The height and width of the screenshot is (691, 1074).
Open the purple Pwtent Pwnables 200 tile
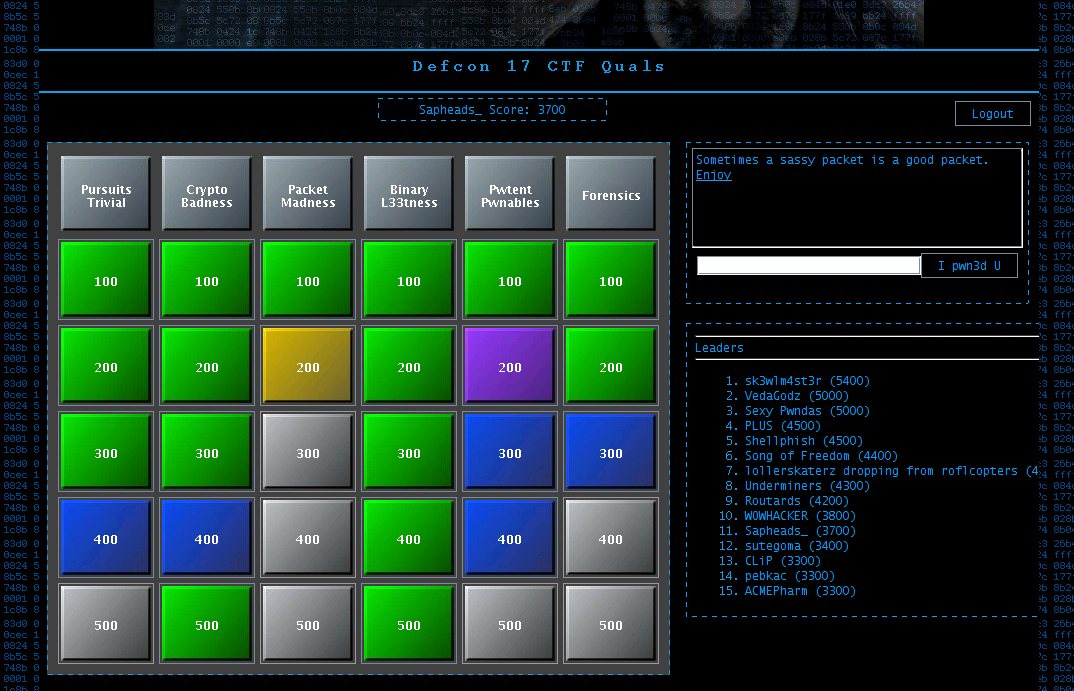pos(510,366)
